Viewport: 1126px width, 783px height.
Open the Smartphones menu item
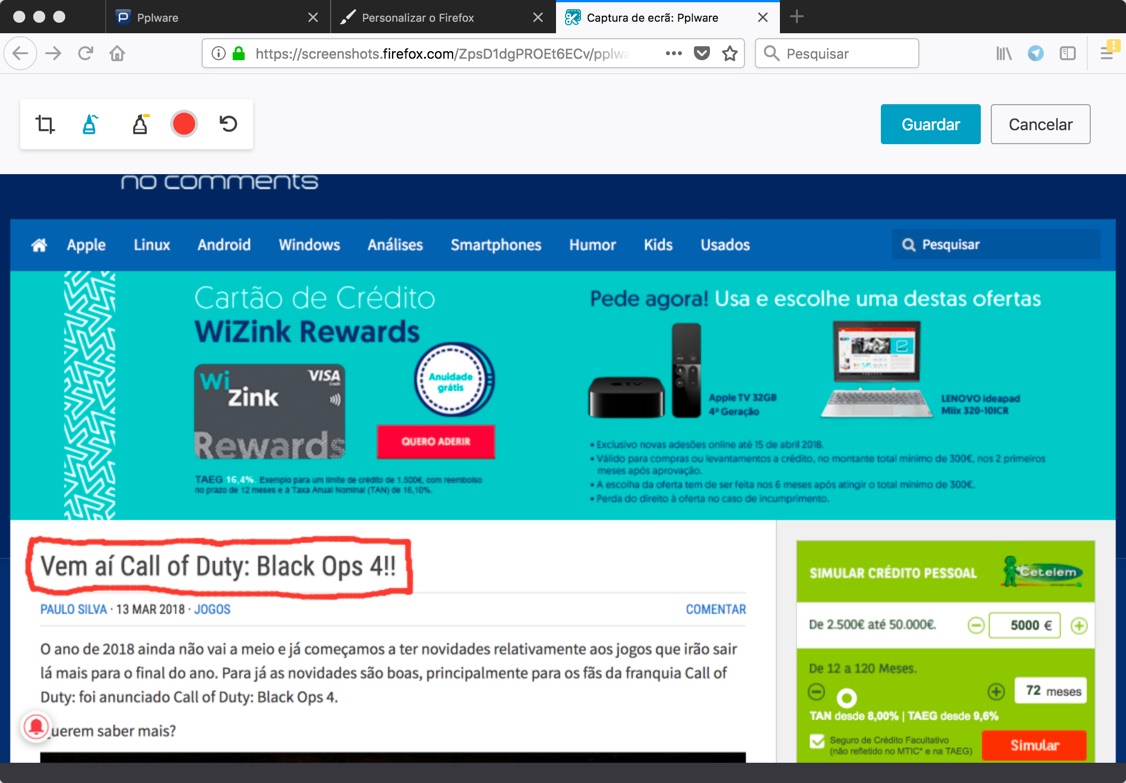click(x=495, y=243)
